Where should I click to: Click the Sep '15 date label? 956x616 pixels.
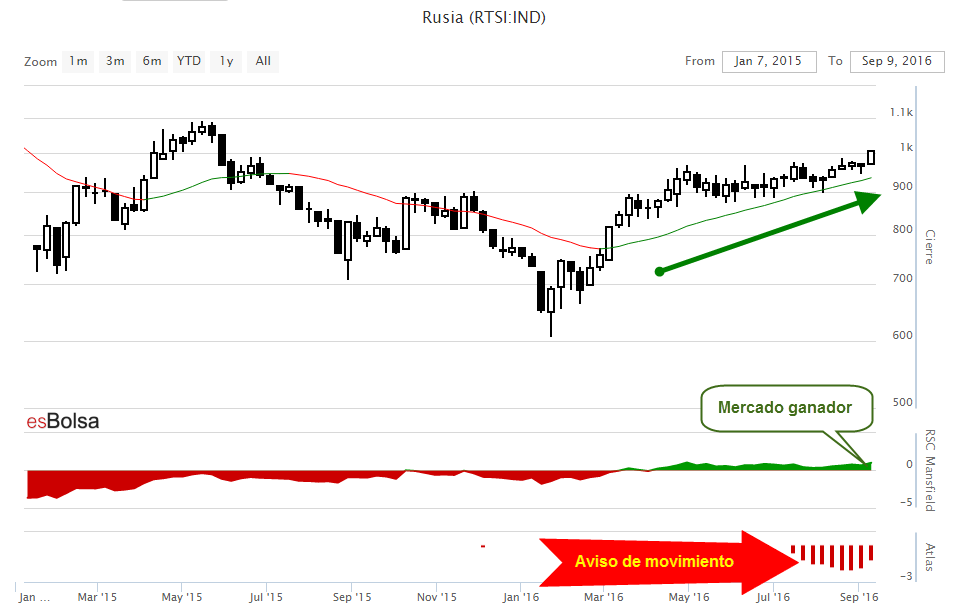click(x=352, y=597)
